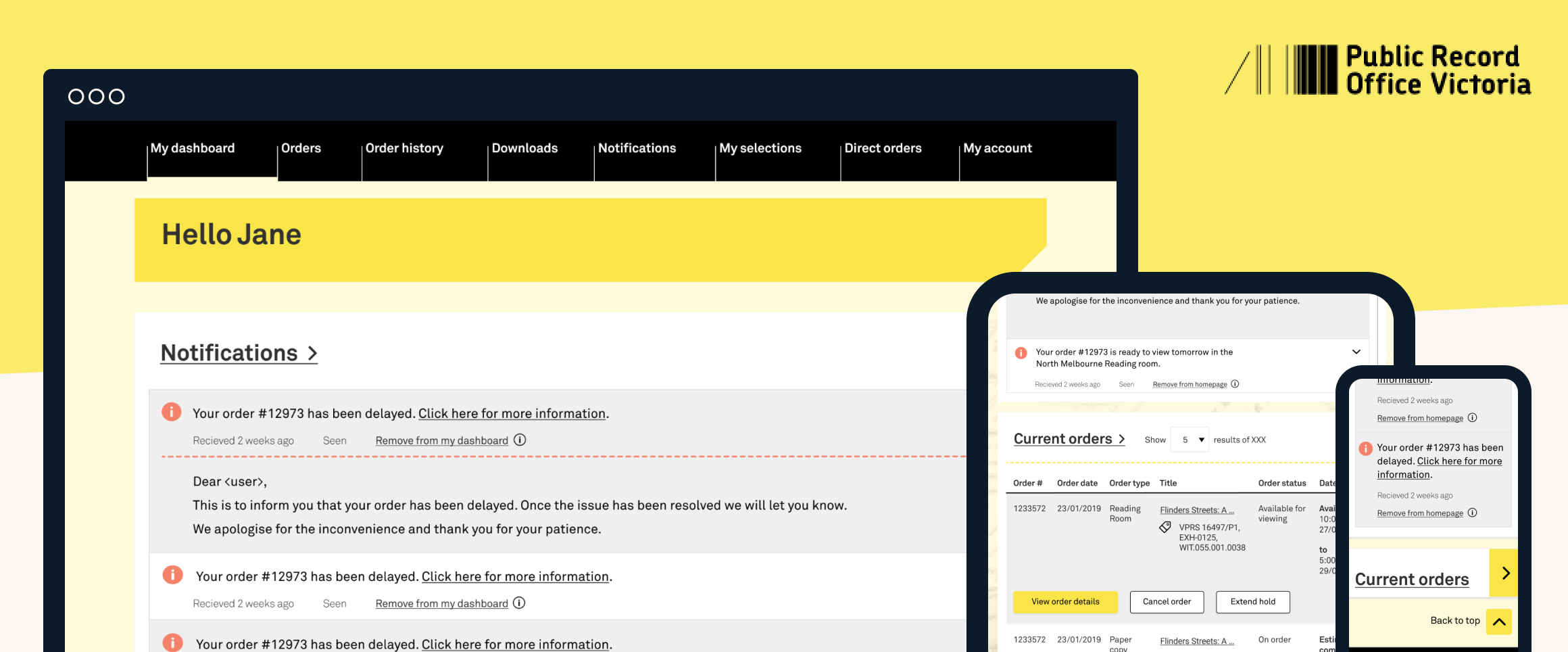This screenshot has width=1568, height=652.
Task: Click the View order details button
Action: (x=1065, y=602)
